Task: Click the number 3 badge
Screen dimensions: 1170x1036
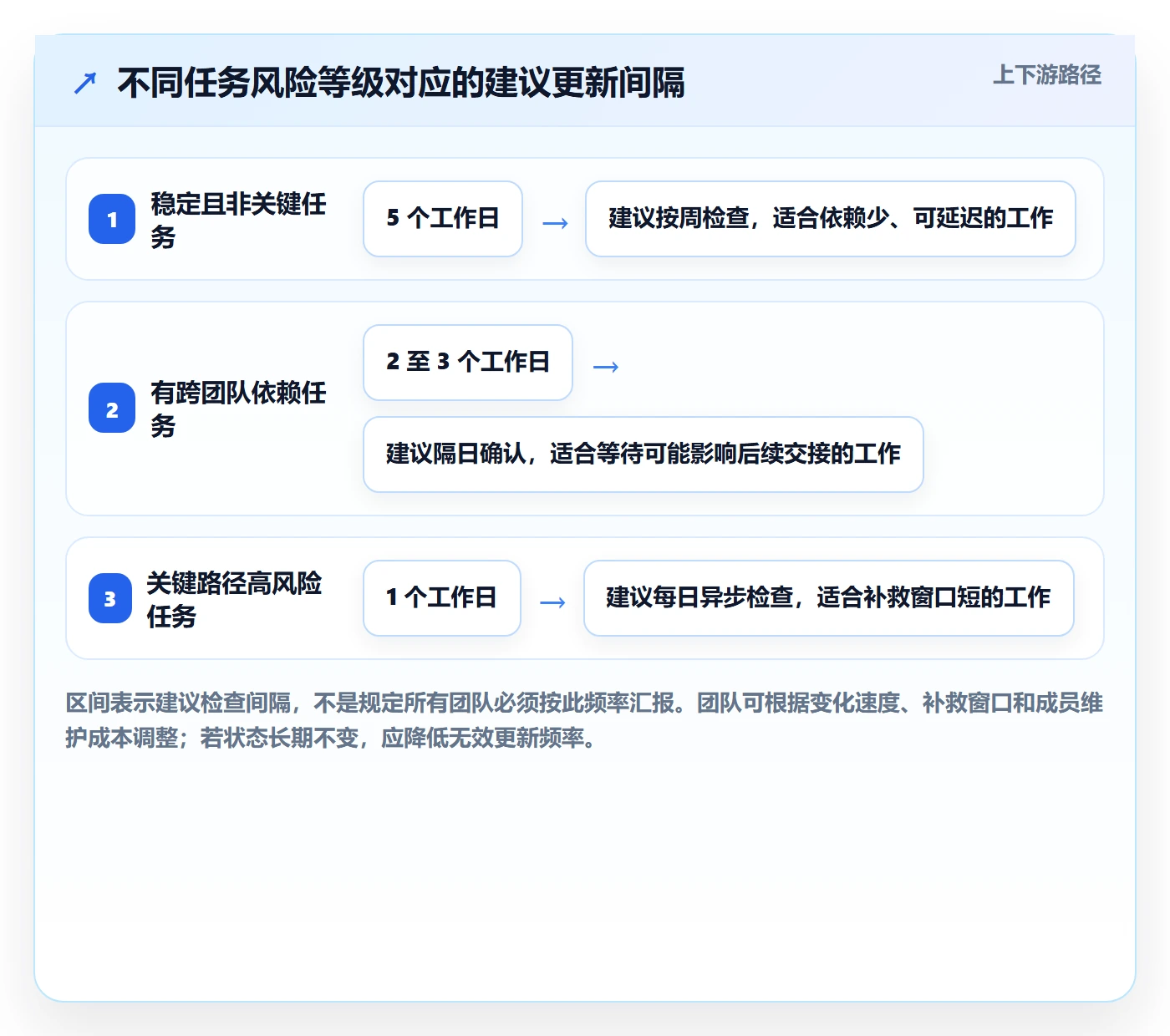Action: coord(110,598)
